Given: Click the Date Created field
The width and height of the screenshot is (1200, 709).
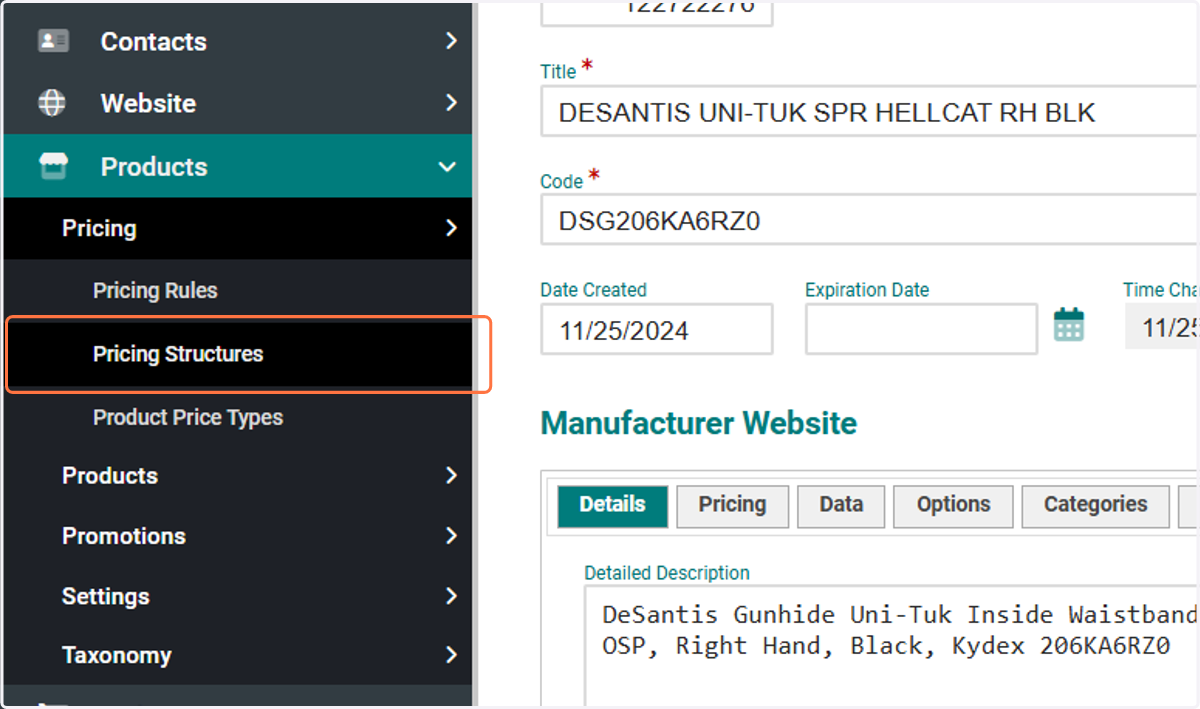Looking at the screenshot, I should (x=657, y=329).
